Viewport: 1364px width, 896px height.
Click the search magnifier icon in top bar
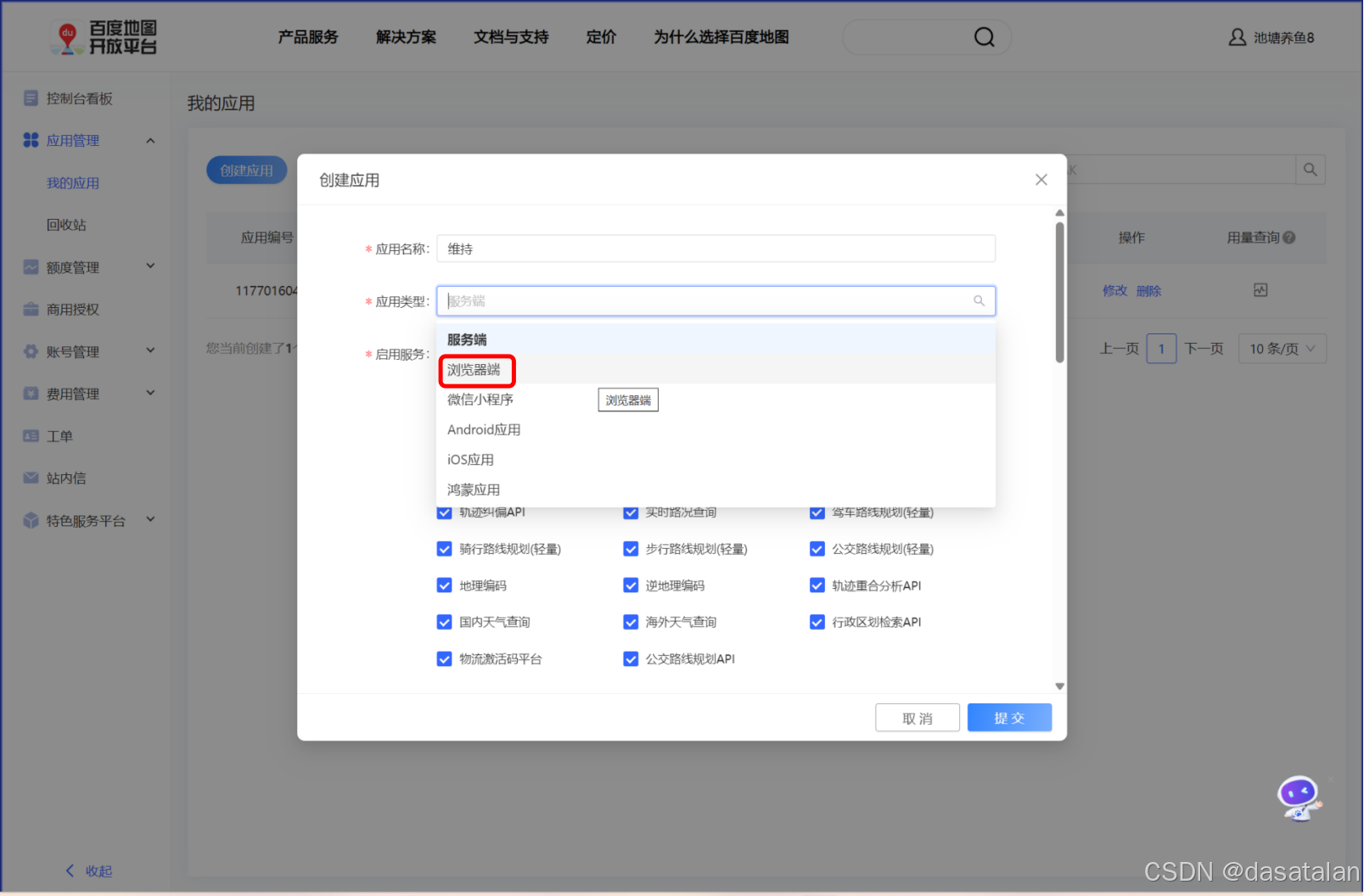point(984,37)
